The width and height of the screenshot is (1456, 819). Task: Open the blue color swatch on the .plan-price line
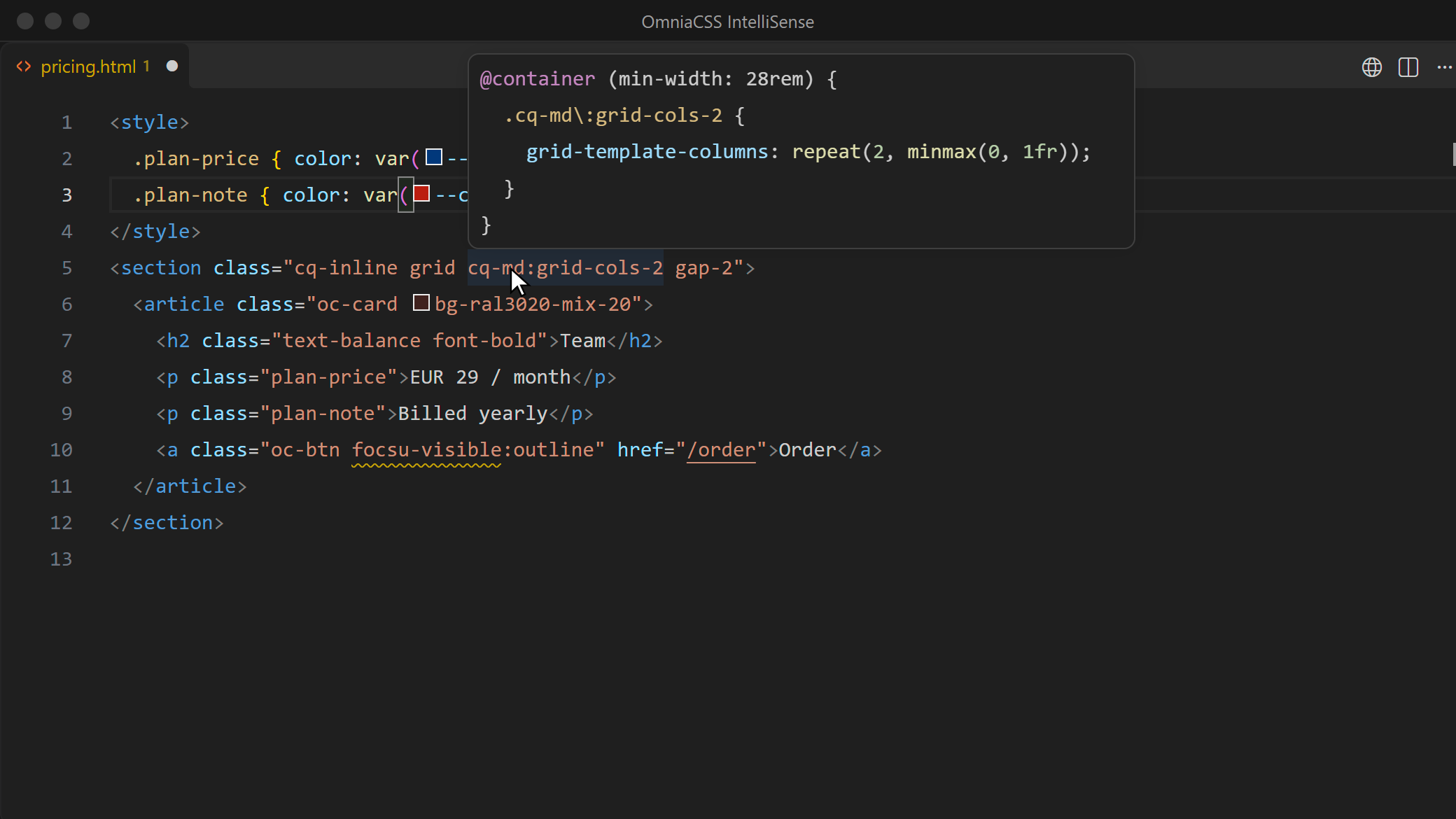(x=434, y=157)
